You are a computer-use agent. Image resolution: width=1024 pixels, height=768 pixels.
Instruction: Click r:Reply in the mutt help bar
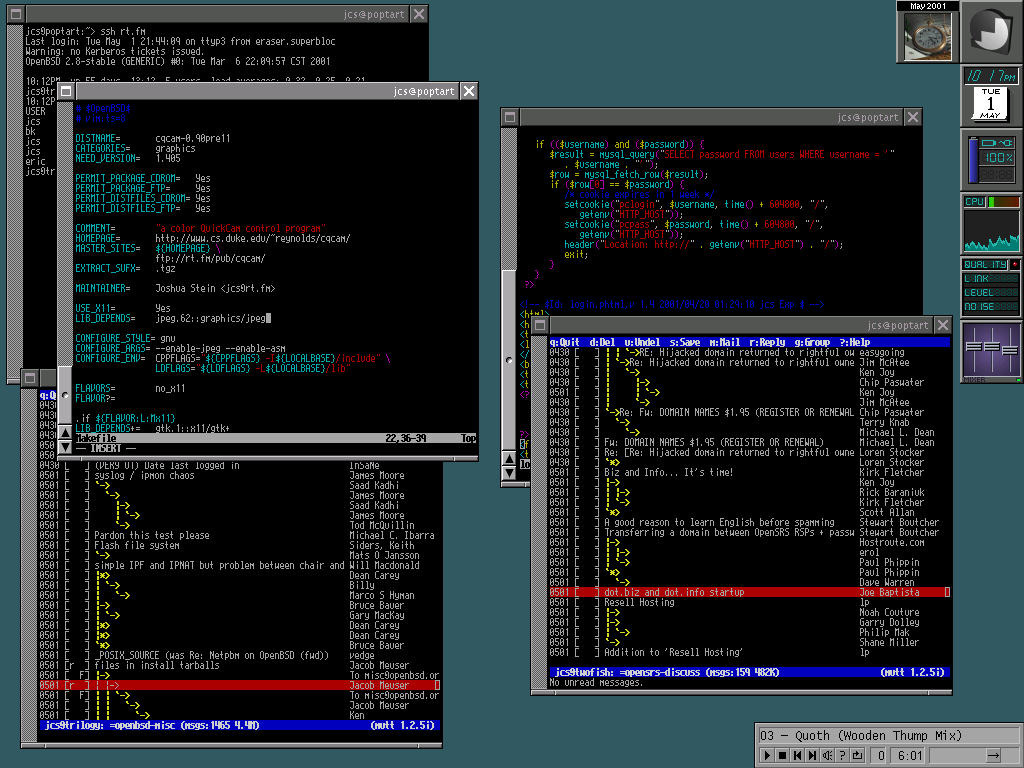[769, 342]
